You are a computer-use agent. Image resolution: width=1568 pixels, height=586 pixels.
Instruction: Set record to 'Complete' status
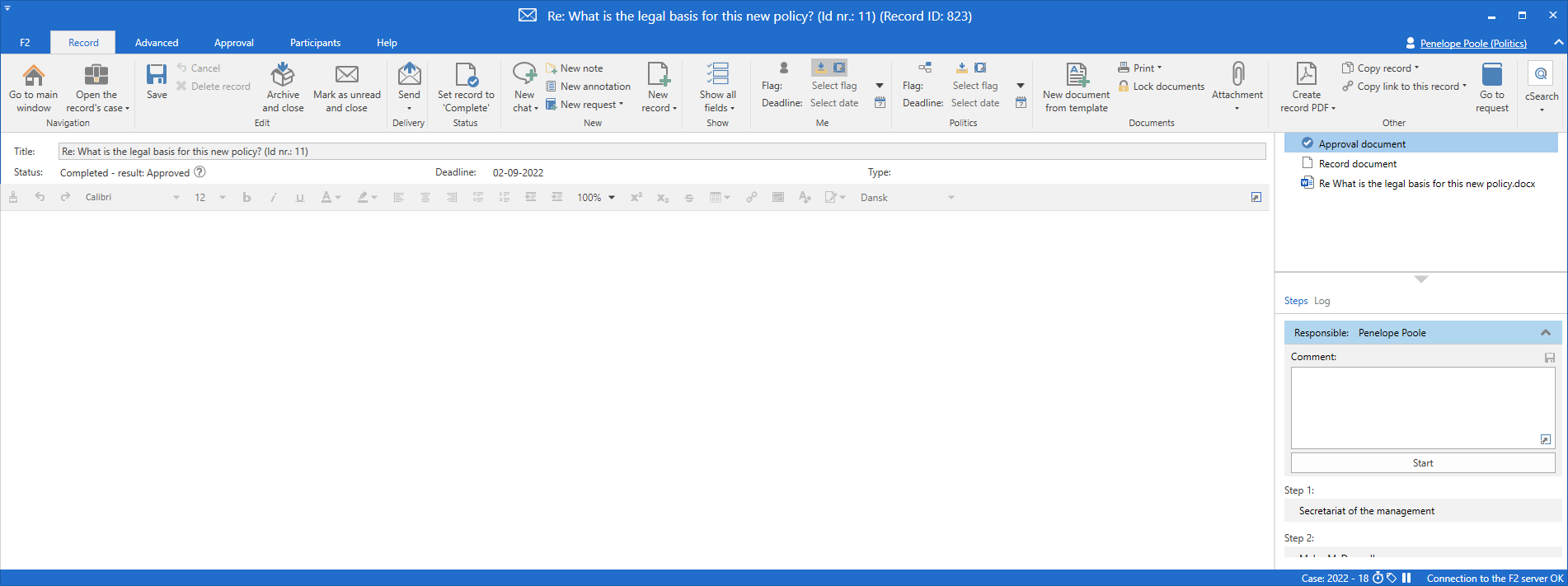pyautogui.click(x=466, y=77)
